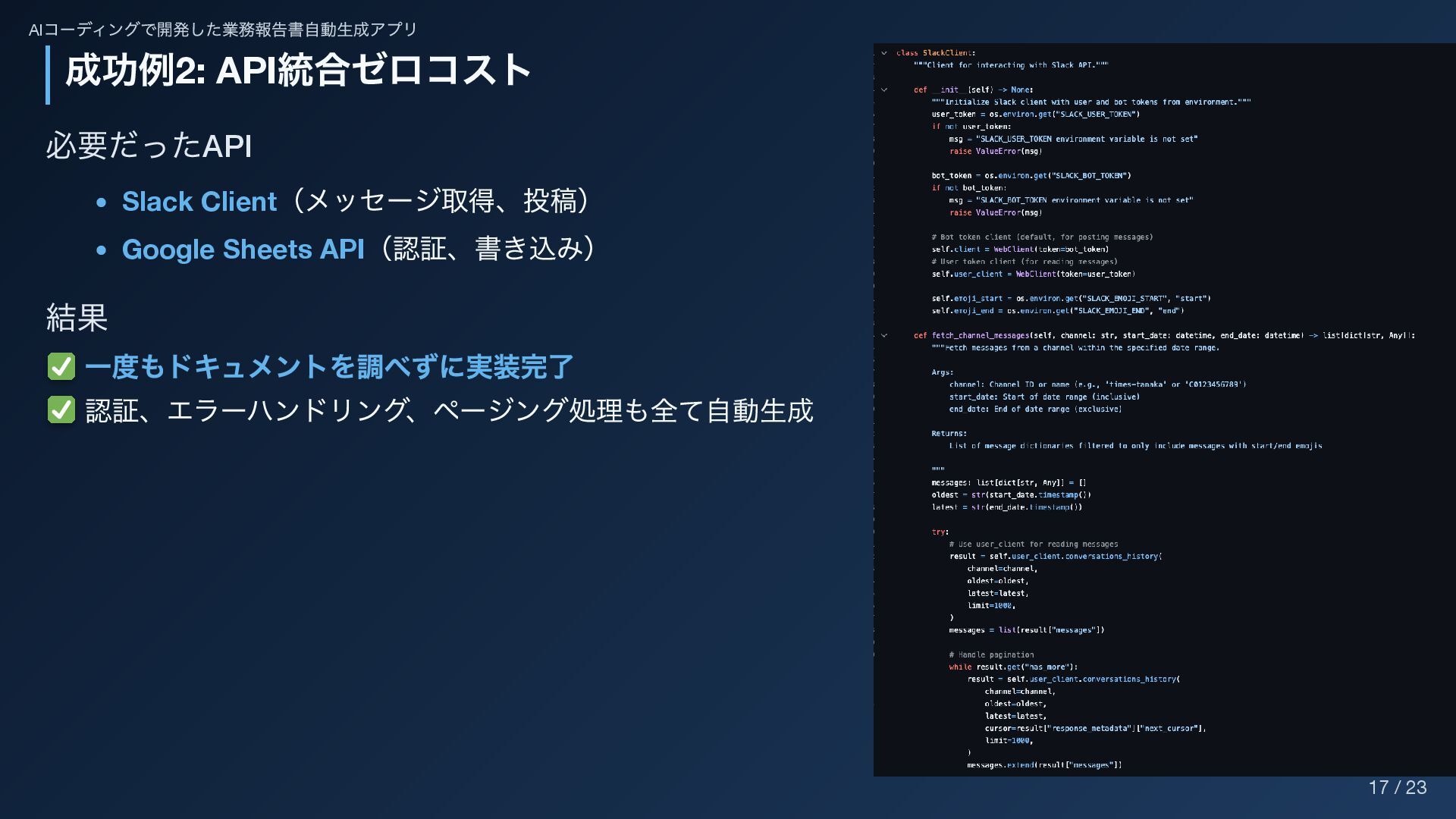Click the second green checkmark emoji

(x=61, y=410)
